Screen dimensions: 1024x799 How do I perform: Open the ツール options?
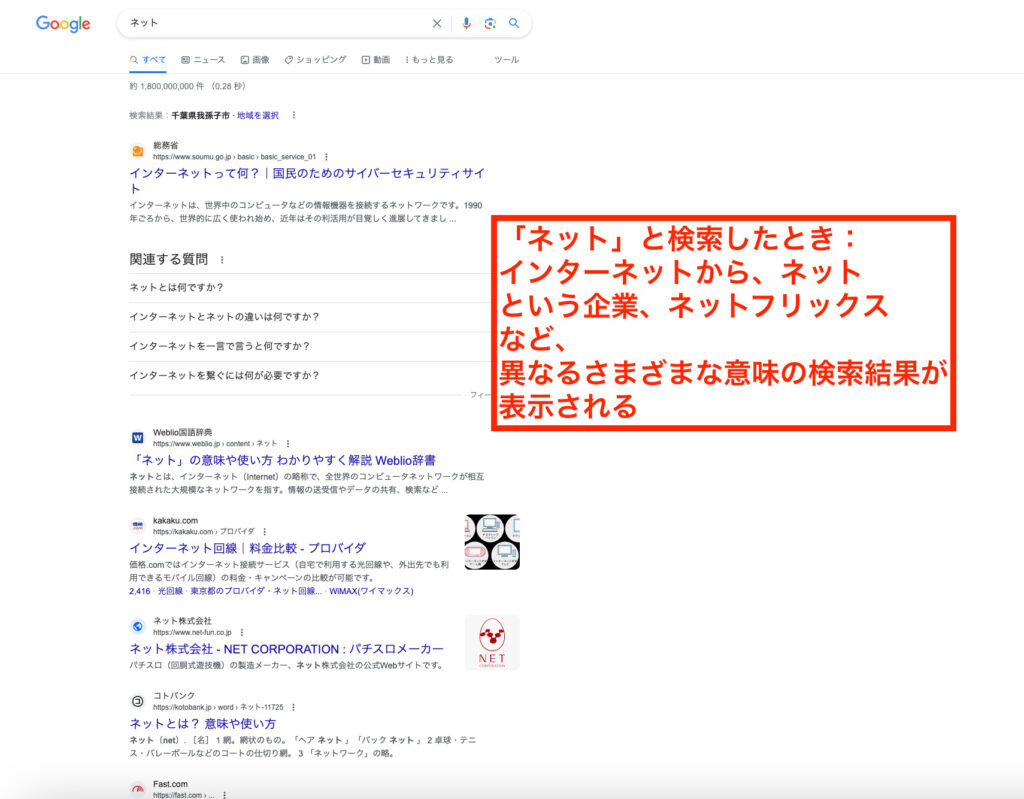pyautogui.click(x=506, y=59)
